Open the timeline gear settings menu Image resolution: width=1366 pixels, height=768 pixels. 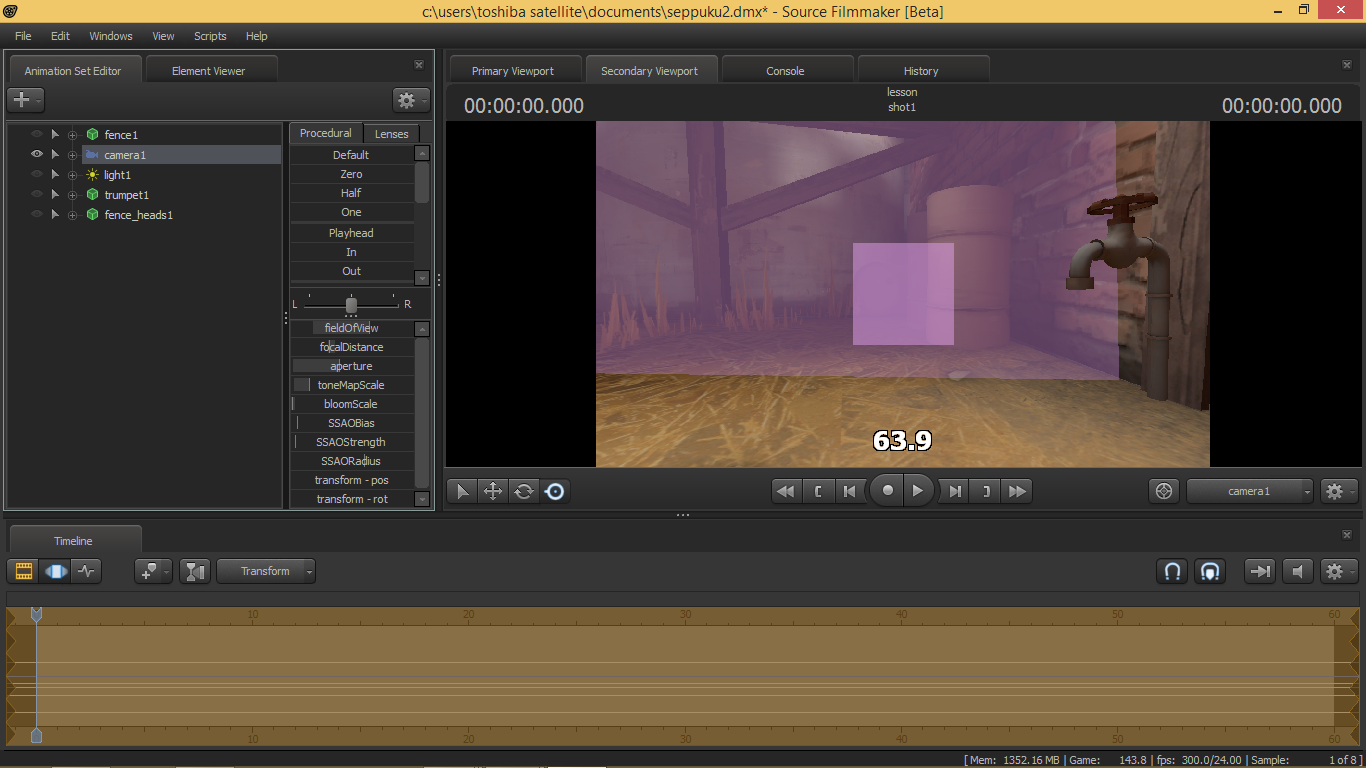1338,571
